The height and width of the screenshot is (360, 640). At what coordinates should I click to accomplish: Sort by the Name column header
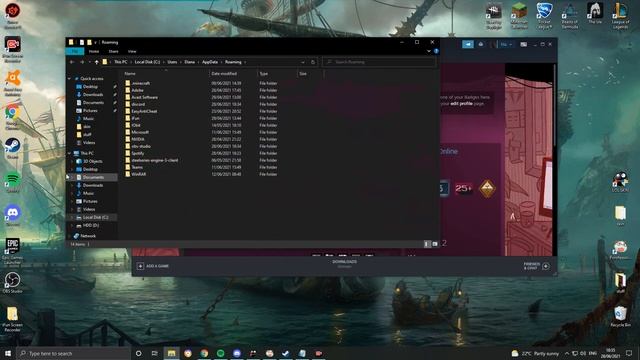130,74
